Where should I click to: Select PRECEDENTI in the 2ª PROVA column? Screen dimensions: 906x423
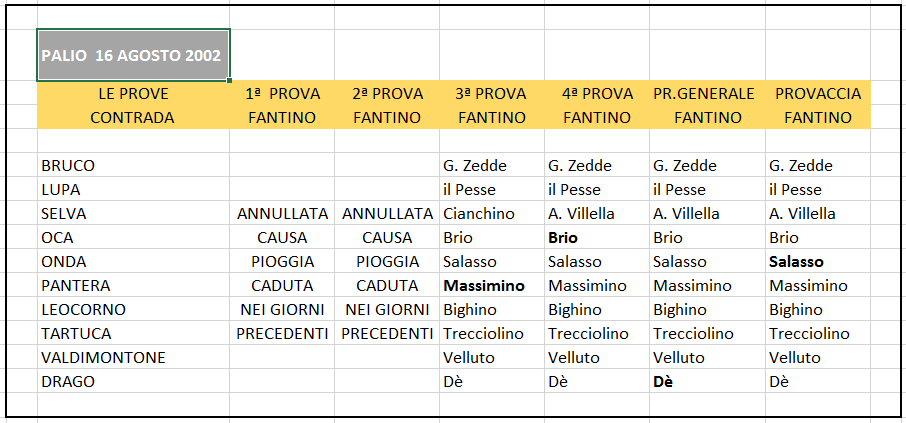tap(387, 333)
